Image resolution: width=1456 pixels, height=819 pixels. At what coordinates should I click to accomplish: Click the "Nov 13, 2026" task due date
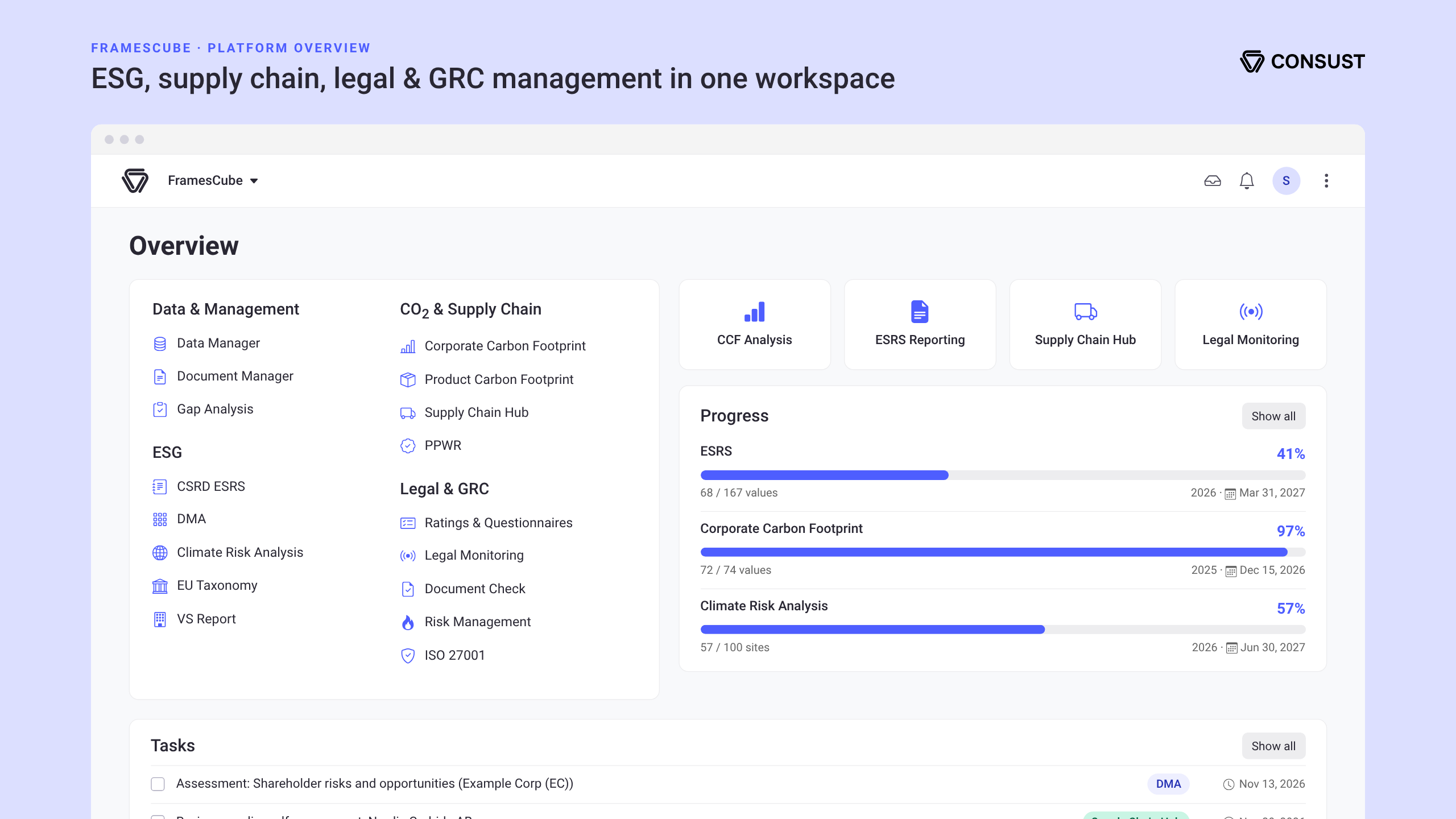tap(1272, 784)
